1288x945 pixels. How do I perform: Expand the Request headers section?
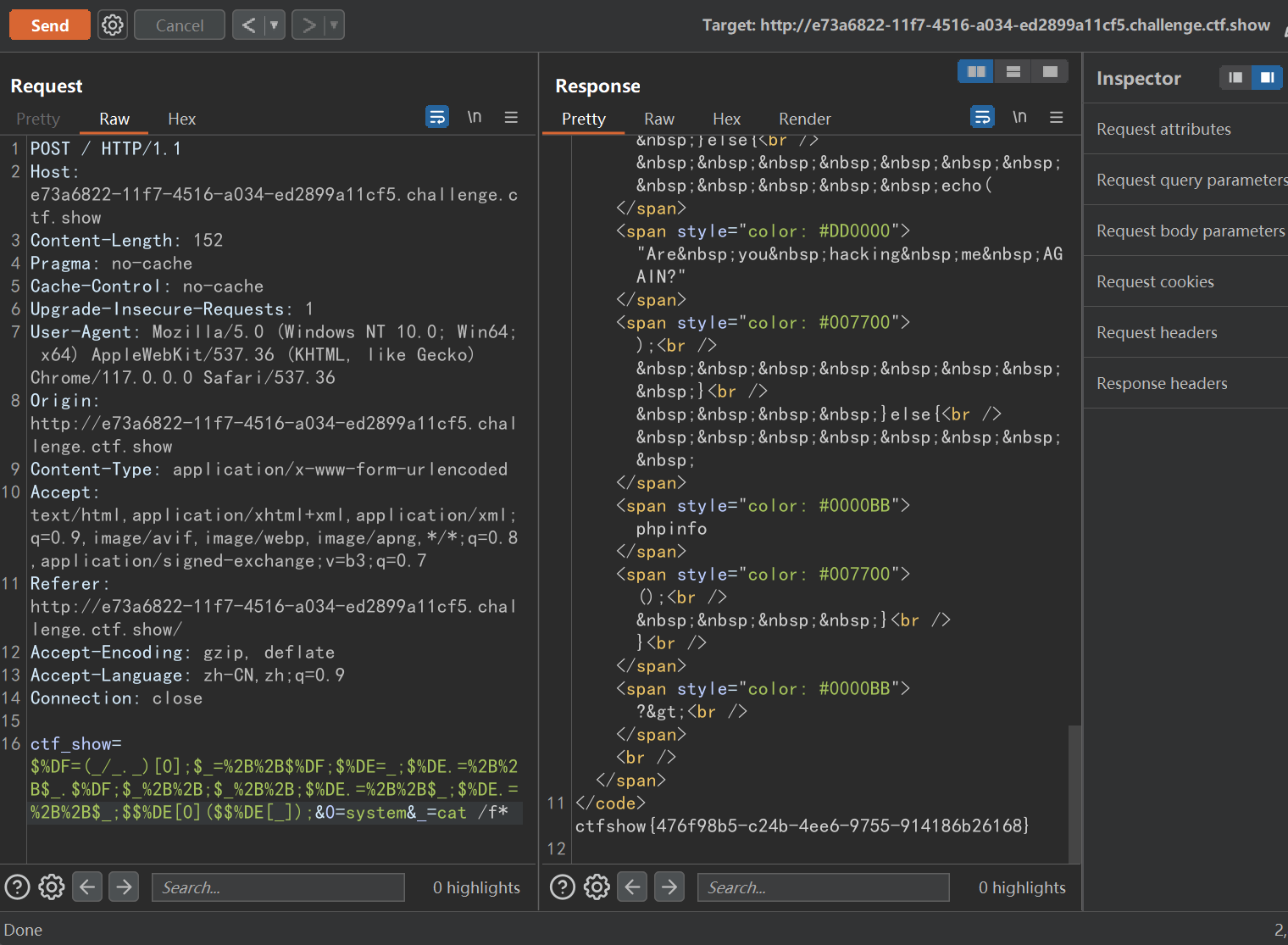click(x=1185, y=332)
